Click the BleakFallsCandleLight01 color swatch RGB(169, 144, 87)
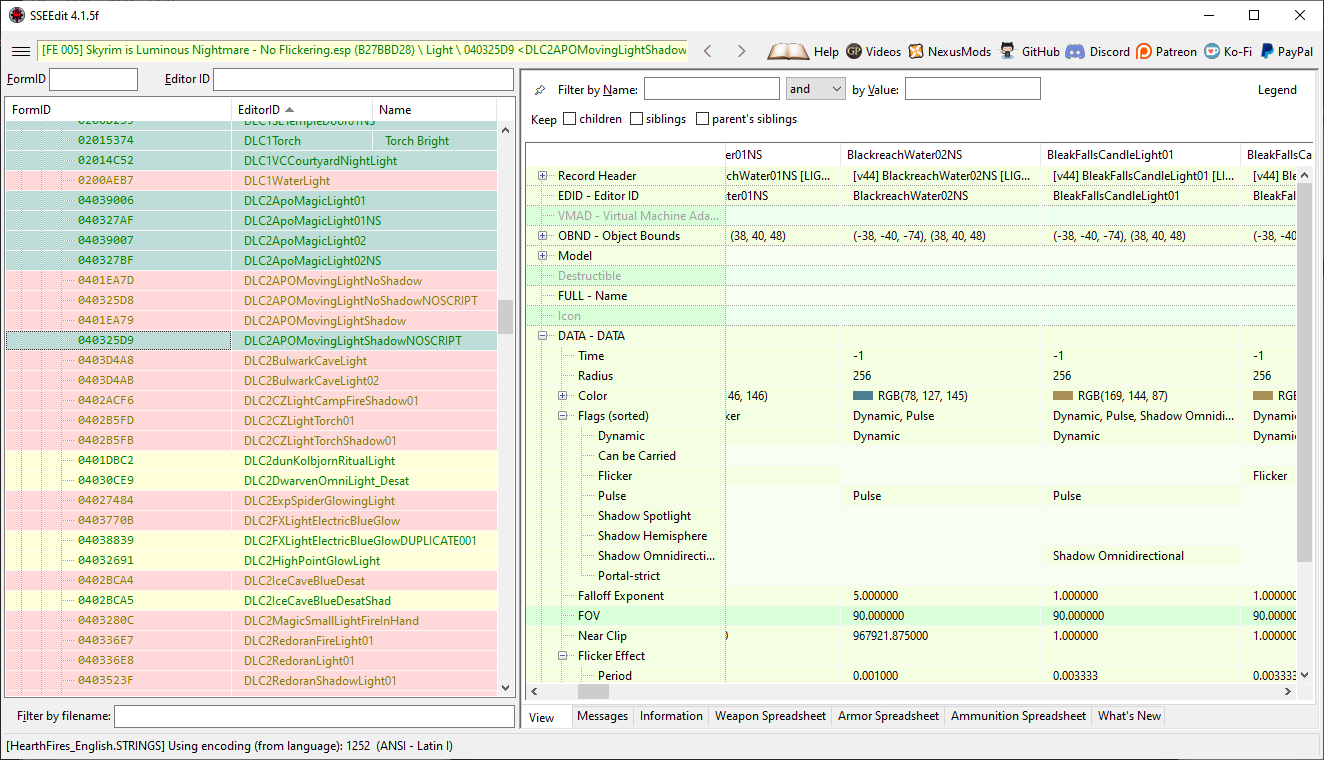 (1063, 396)
